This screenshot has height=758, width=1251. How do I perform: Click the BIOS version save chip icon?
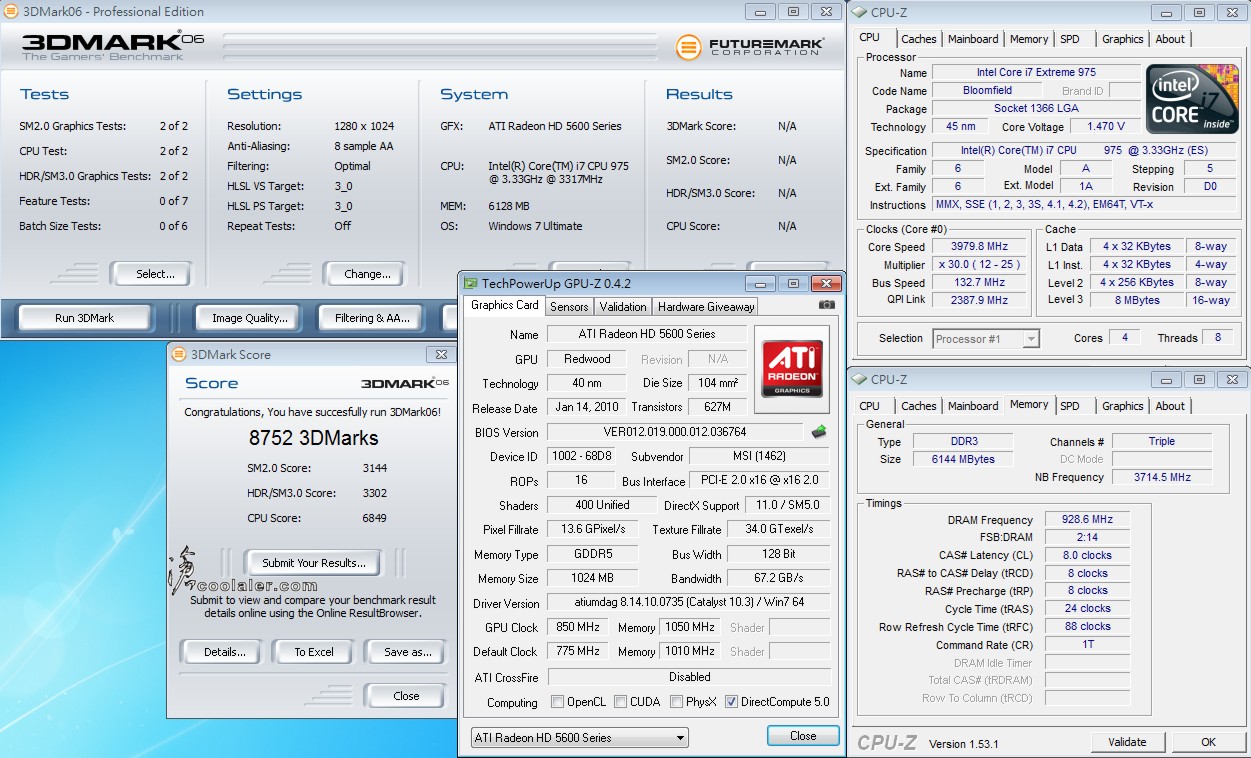[819, 432]
